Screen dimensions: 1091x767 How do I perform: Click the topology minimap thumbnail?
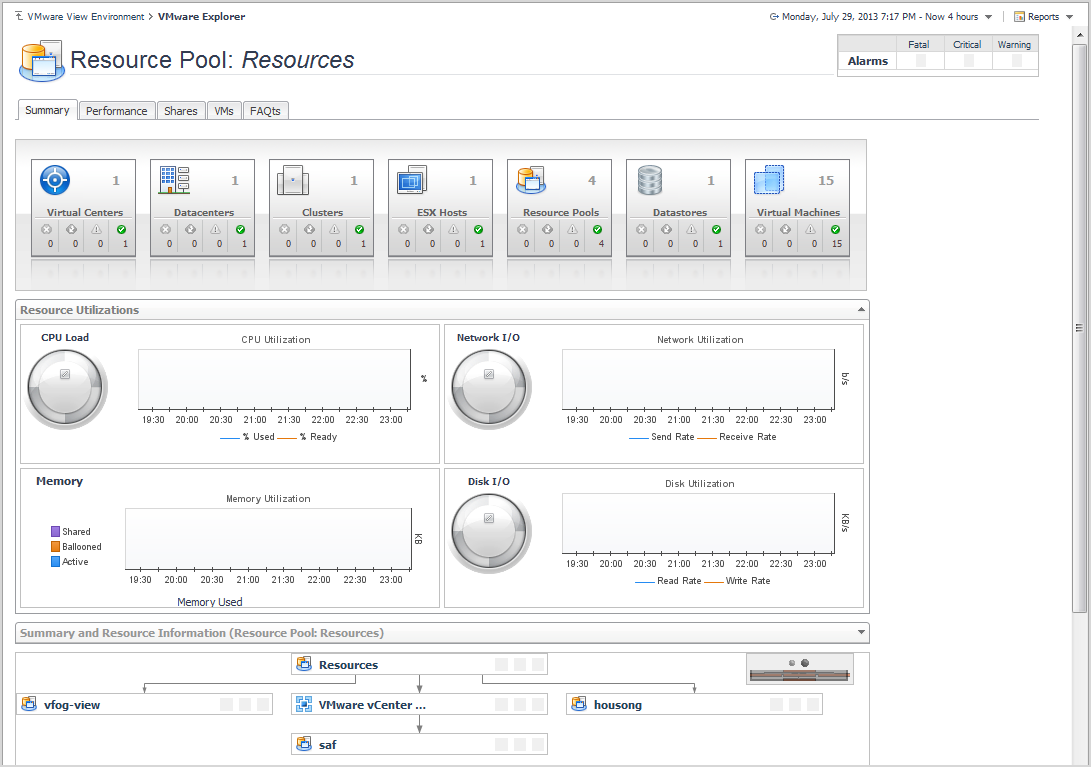[799, 670]
